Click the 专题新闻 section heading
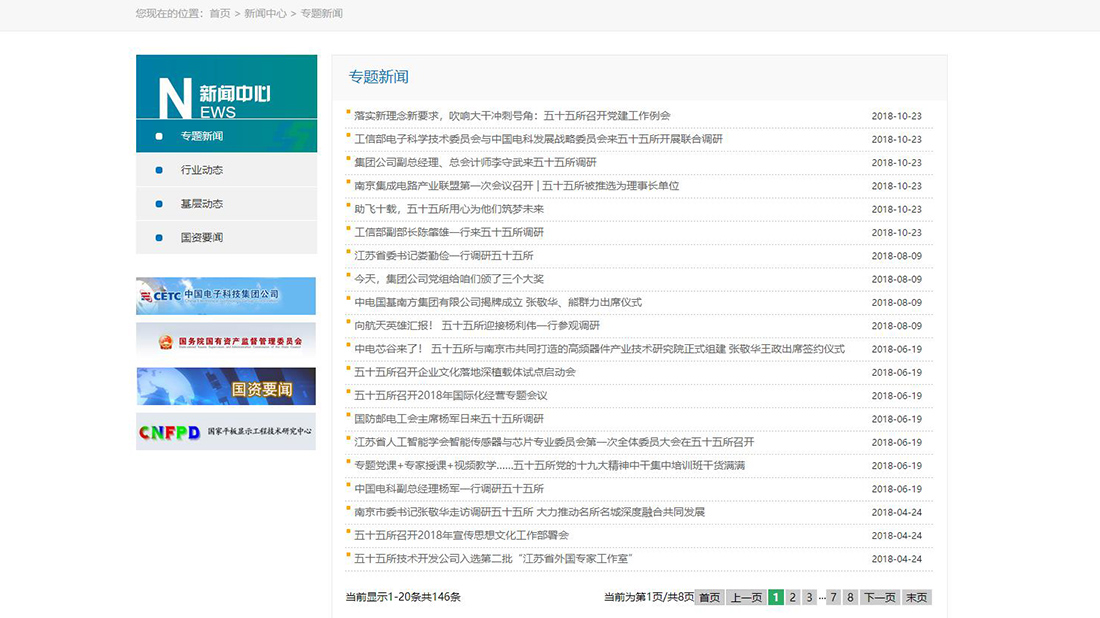The height and width of the screenshot is (618, 1100). [x=379, y=77]
